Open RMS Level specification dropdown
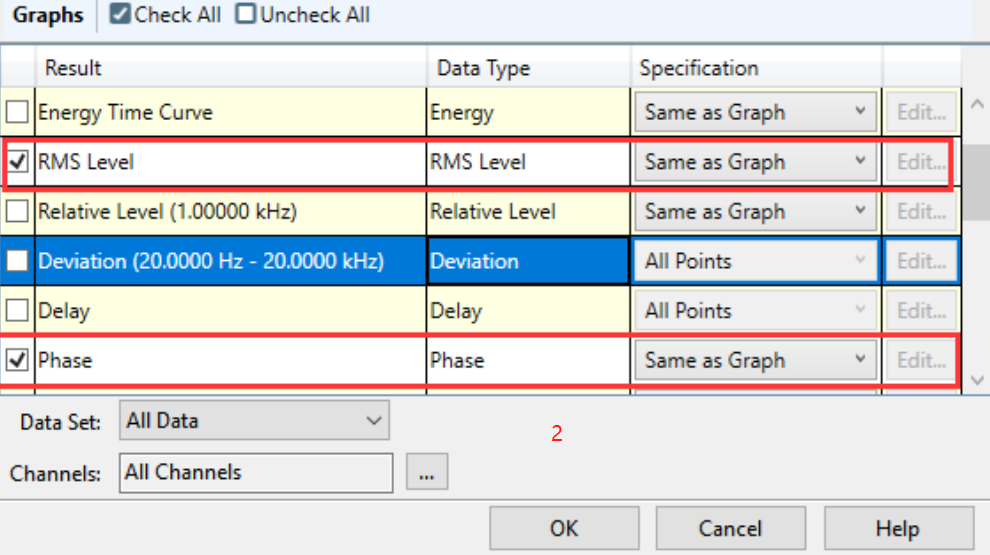990x555 pixels. tap(756, 162)
